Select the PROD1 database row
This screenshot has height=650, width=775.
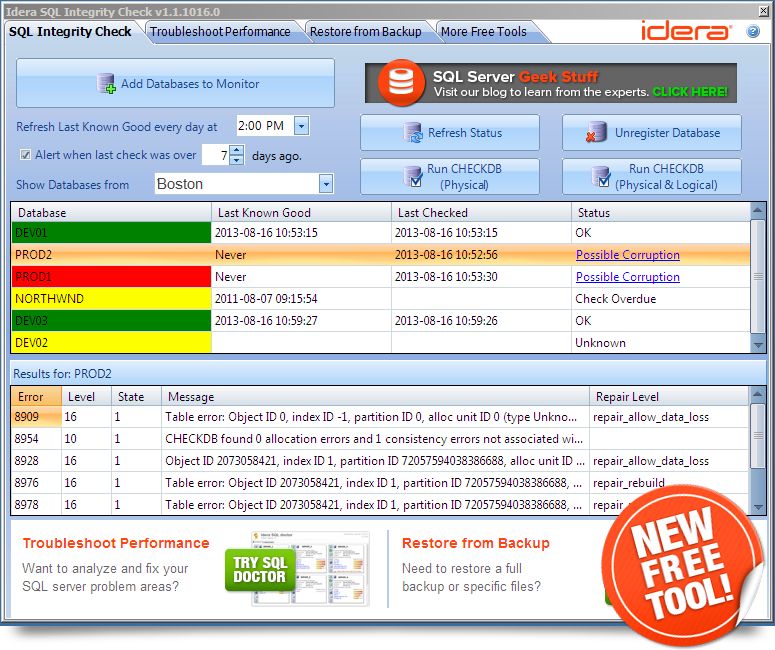tap(381, 277)
